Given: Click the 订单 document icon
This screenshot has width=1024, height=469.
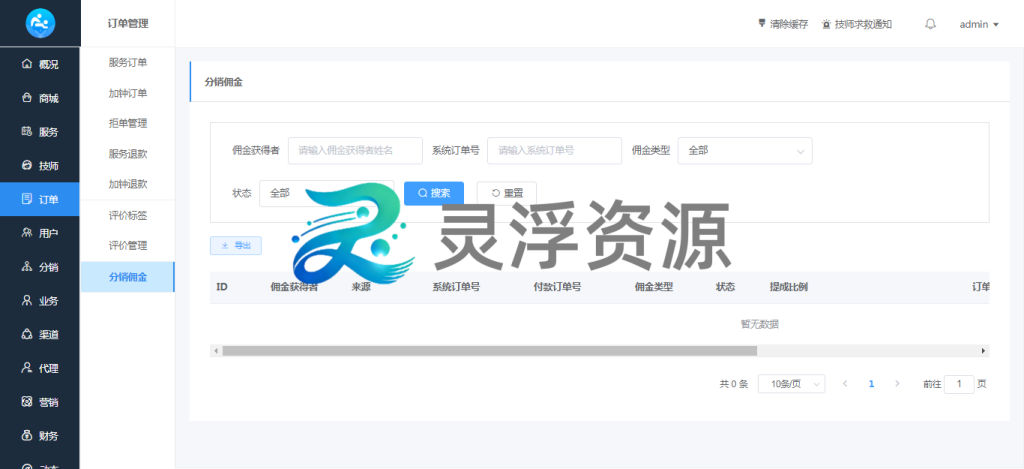Looking at the screenshot, I should 27,199.
